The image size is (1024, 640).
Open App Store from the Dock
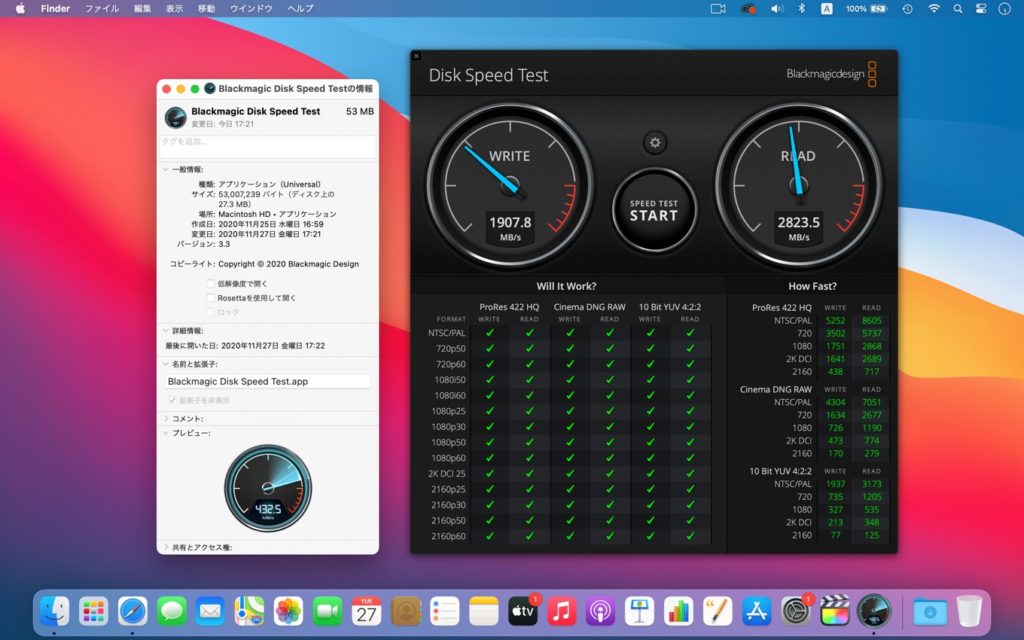tap(756, 611)
